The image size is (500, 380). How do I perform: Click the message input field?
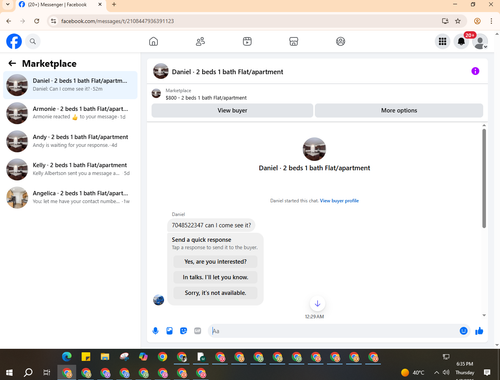(x=333, y=331)
